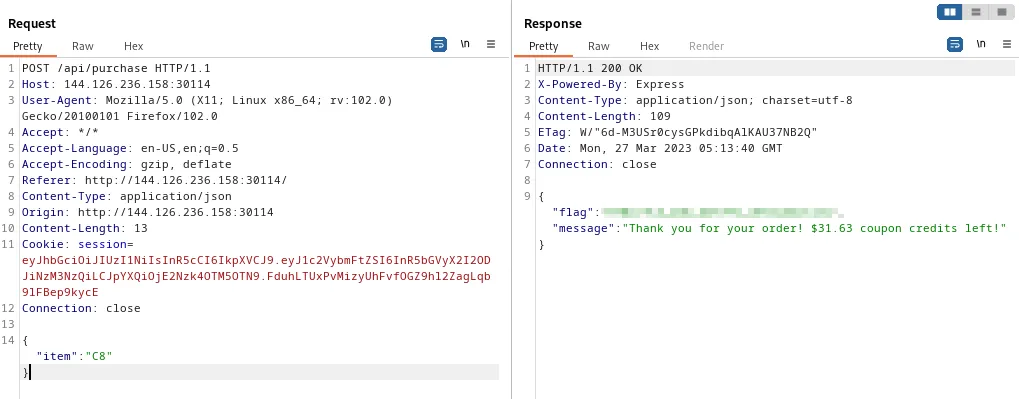
Task: Show non-printable \n characters in Request panel
Action: coord(465,44)
